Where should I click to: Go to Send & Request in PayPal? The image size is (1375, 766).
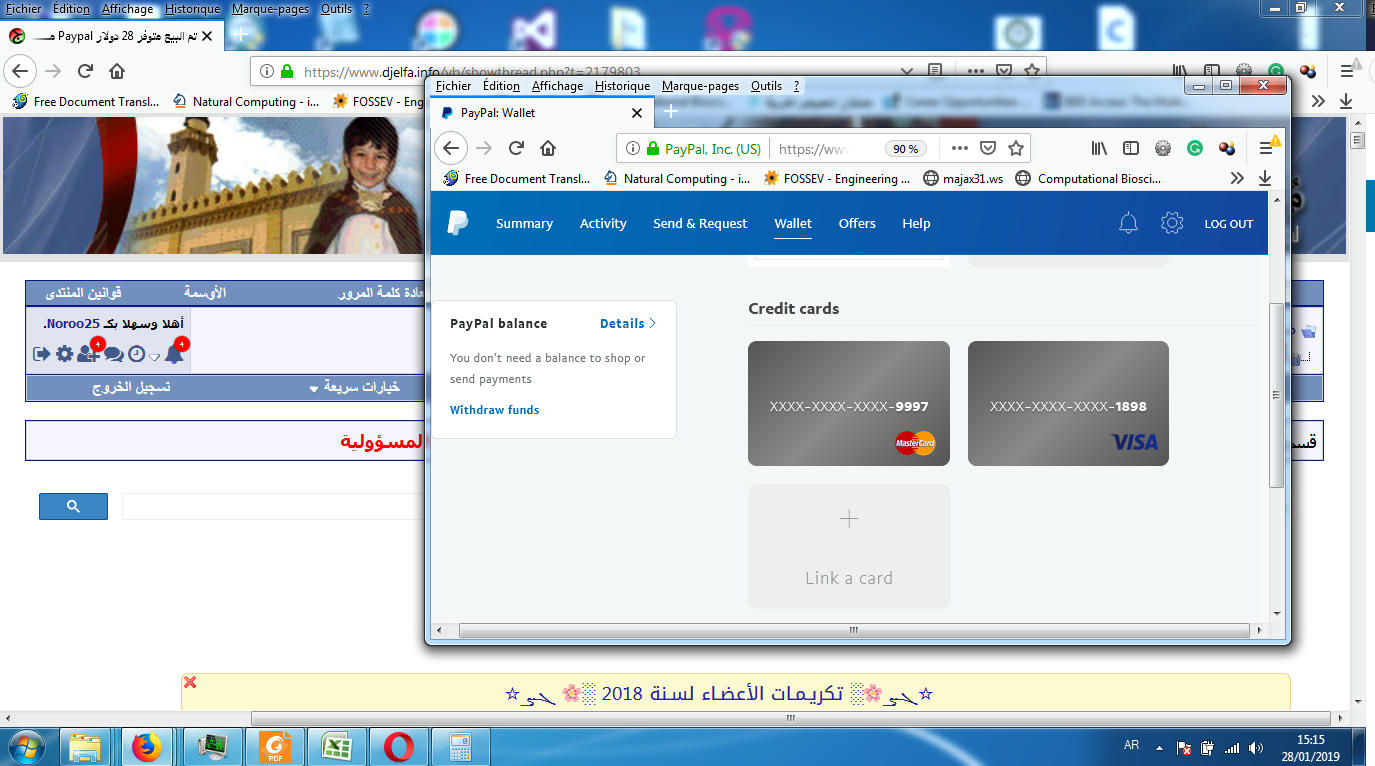coord(700,223)
